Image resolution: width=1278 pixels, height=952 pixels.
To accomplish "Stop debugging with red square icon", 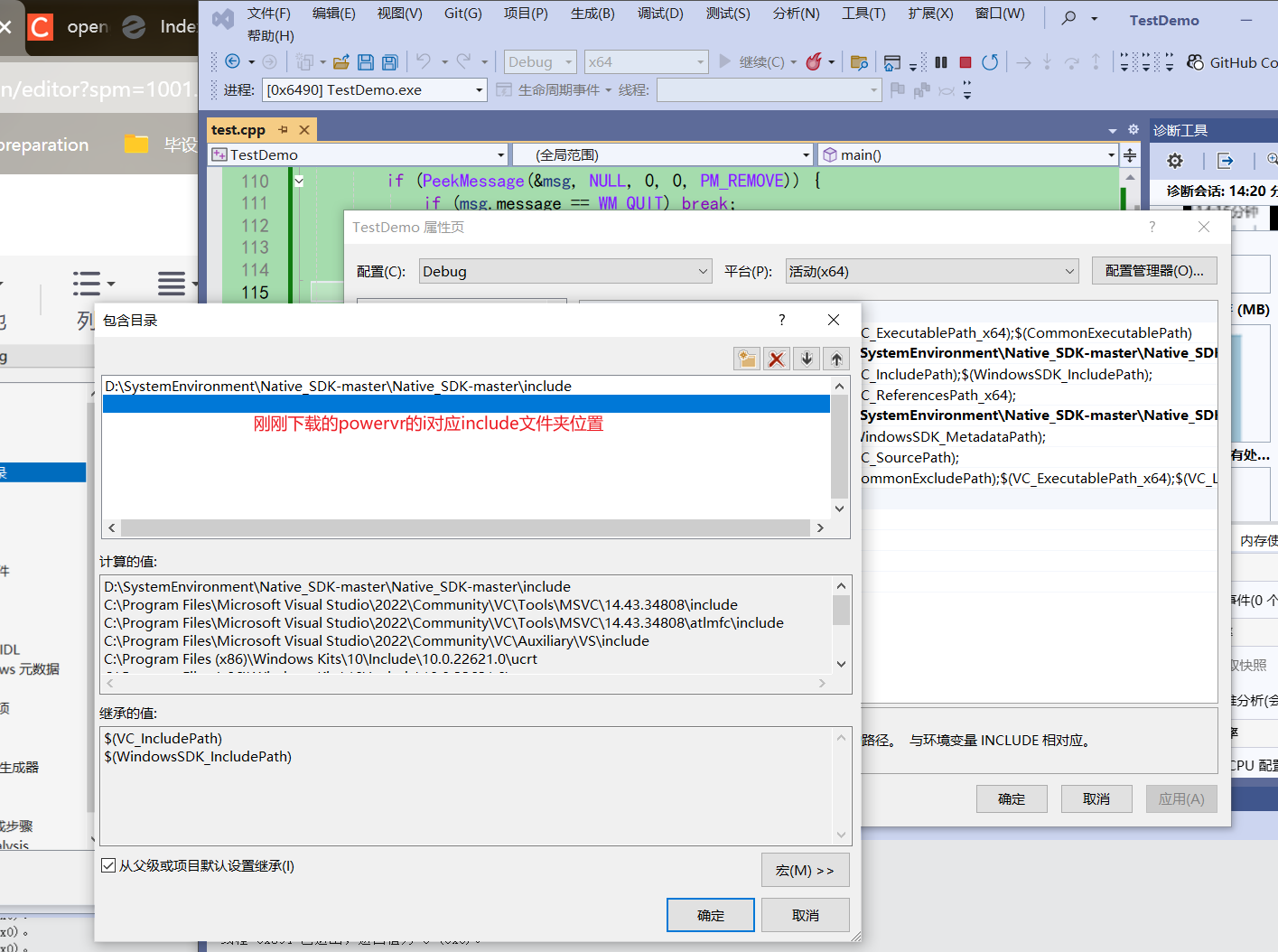I will coord(965,61).
